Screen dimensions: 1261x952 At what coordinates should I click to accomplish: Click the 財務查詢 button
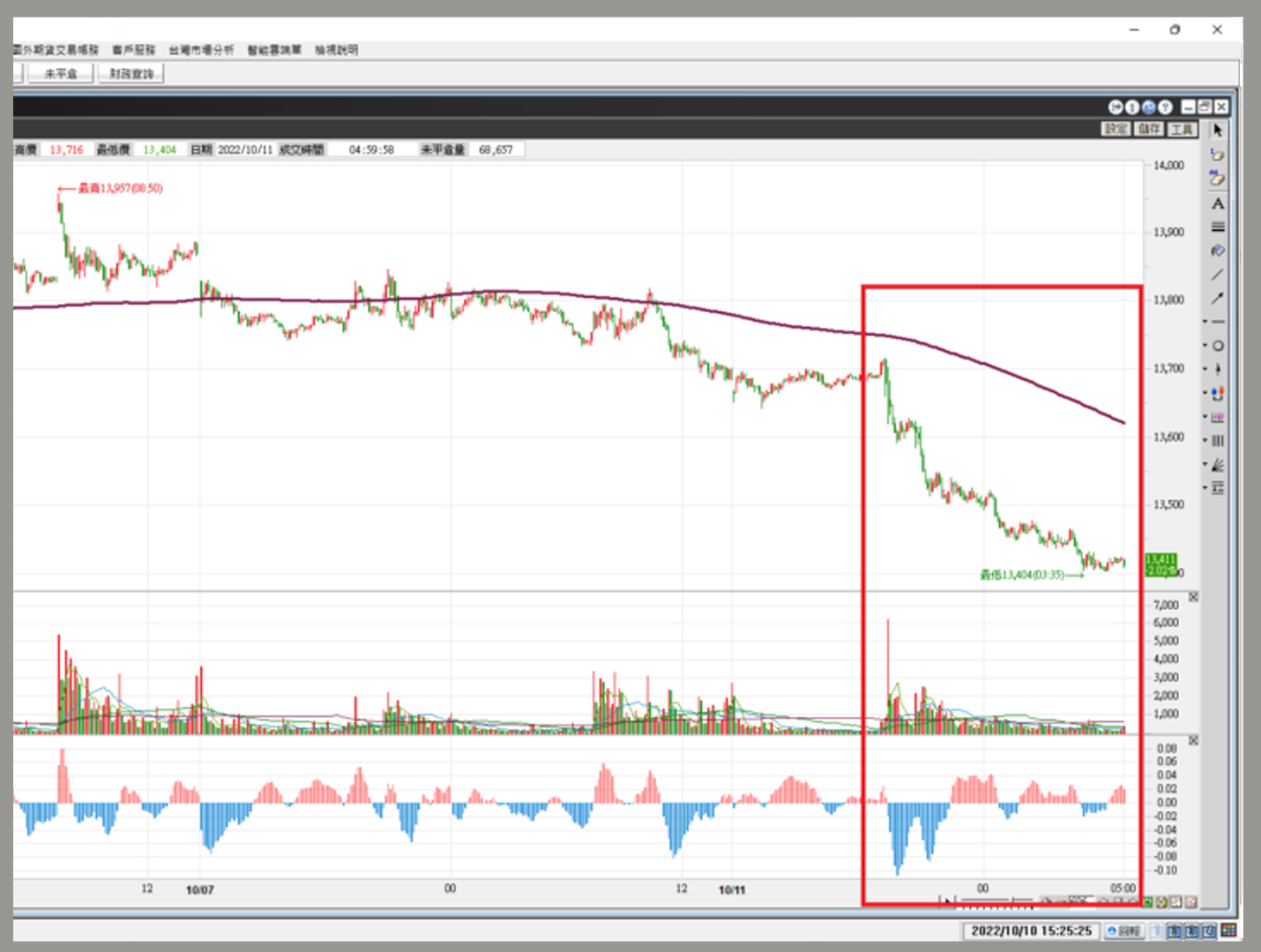pos(131,74)
